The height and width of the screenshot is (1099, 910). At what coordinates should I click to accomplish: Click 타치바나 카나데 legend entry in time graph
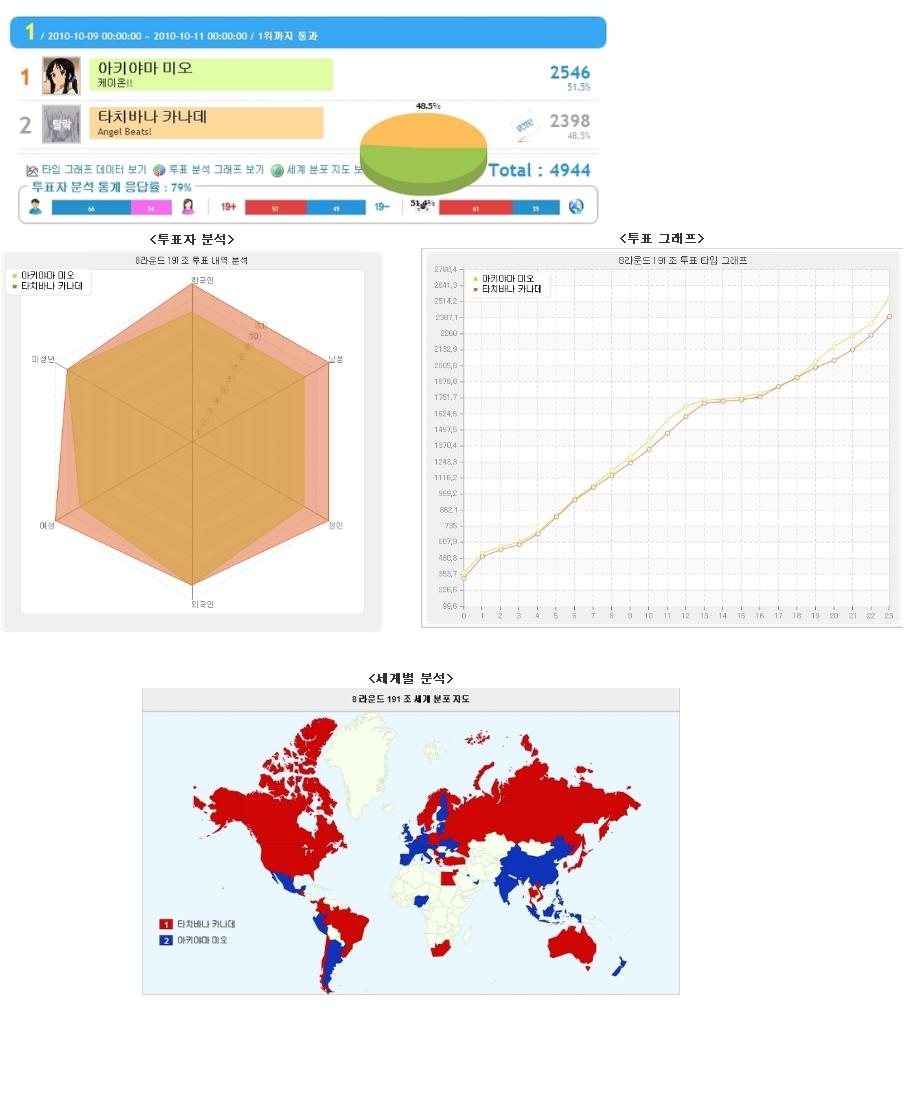tap(508, 289)
